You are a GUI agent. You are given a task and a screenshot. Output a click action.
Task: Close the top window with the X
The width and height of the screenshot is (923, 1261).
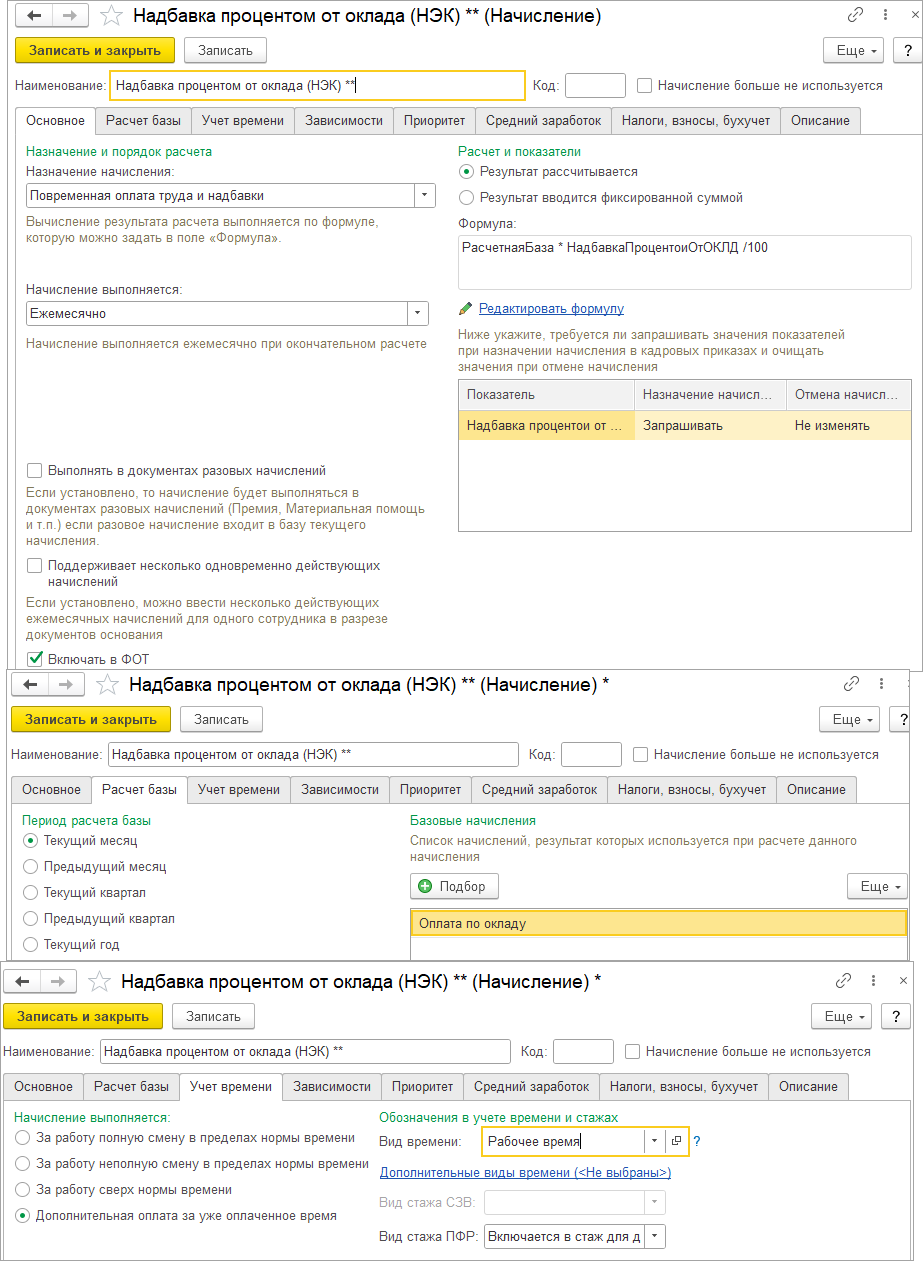tap(913, 16)
